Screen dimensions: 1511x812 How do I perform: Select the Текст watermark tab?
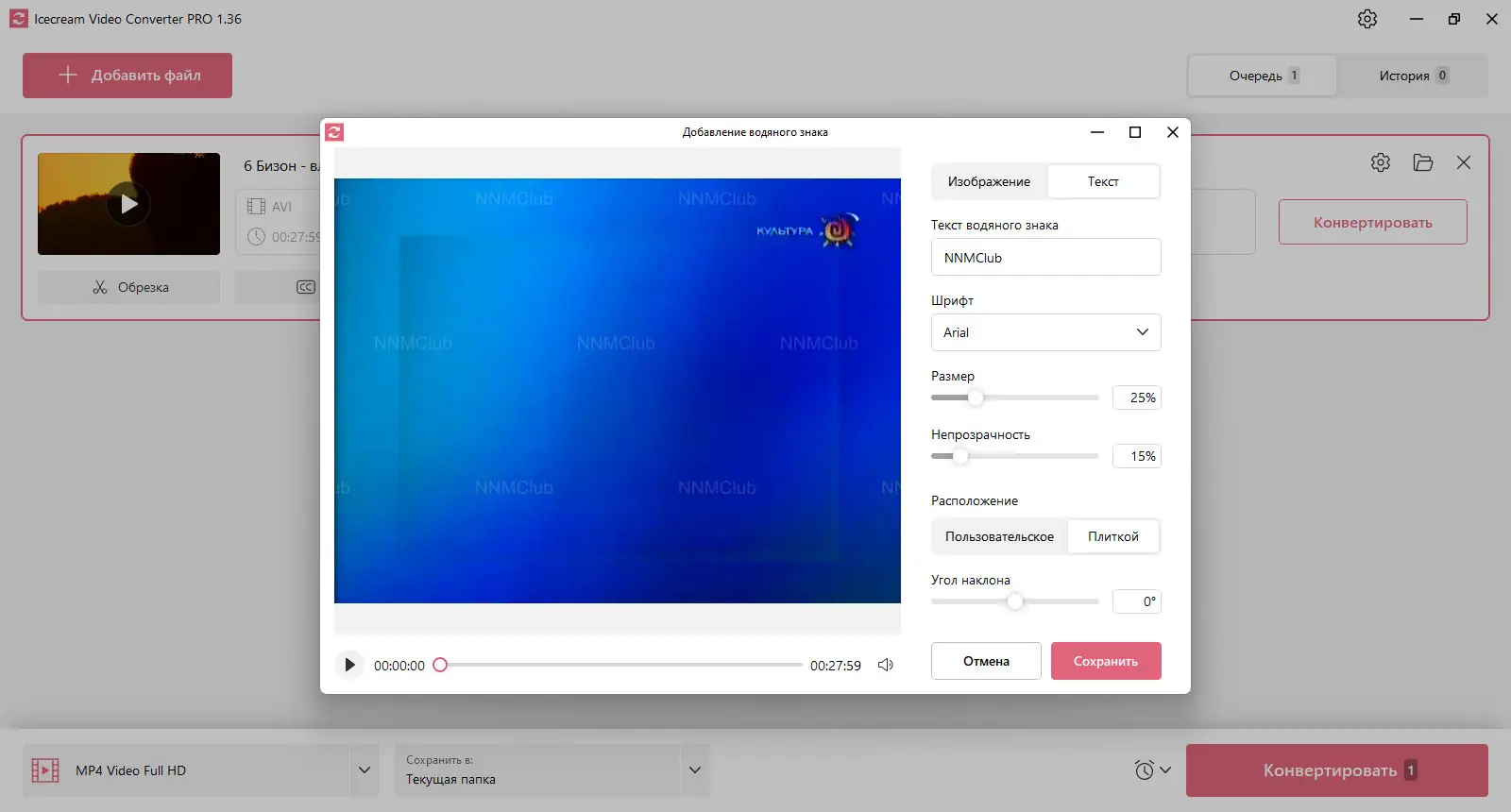(x=1103, y=181)
